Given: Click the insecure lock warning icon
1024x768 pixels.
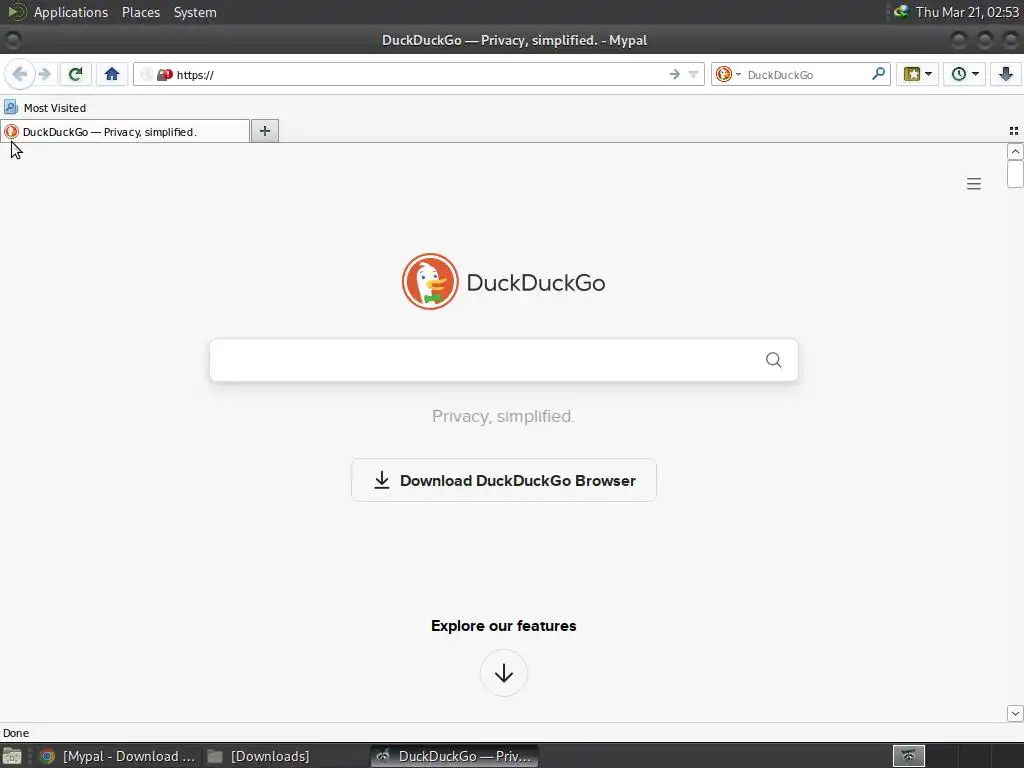Looking at the screenshot, I should (164, 74).
